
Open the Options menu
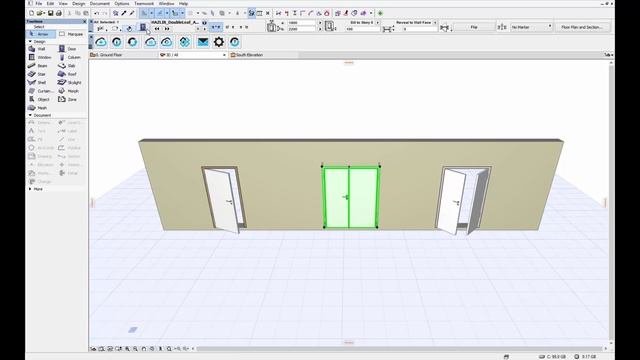pos(122,4)
